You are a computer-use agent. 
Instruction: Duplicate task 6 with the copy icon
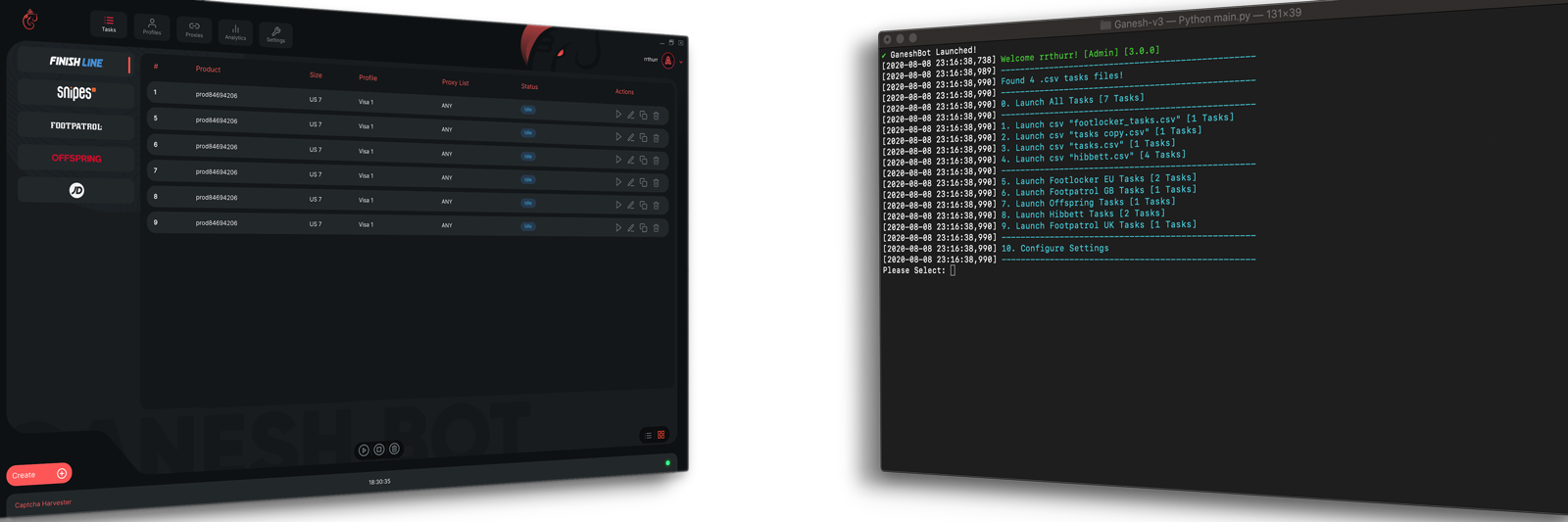[644, 160]
